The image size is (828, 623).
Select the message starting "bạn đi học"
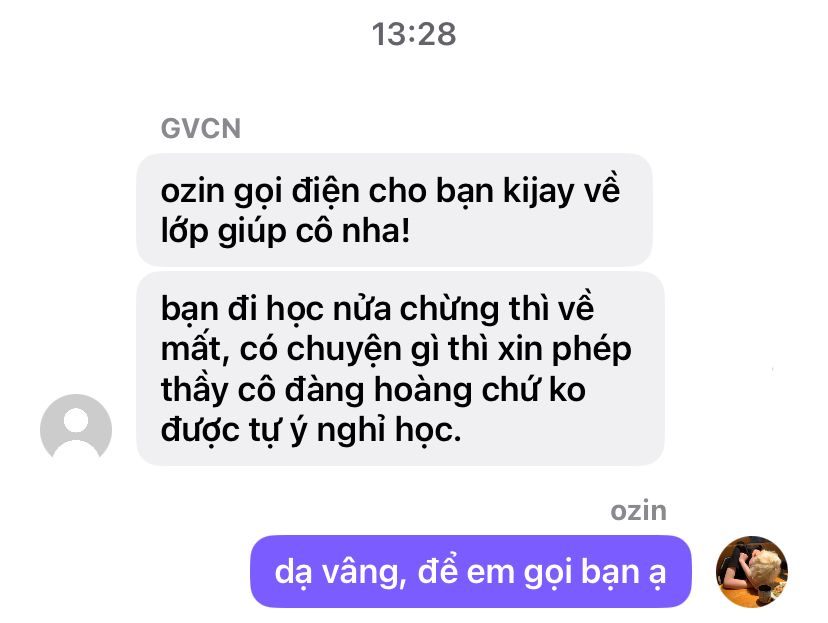(400, 369)
